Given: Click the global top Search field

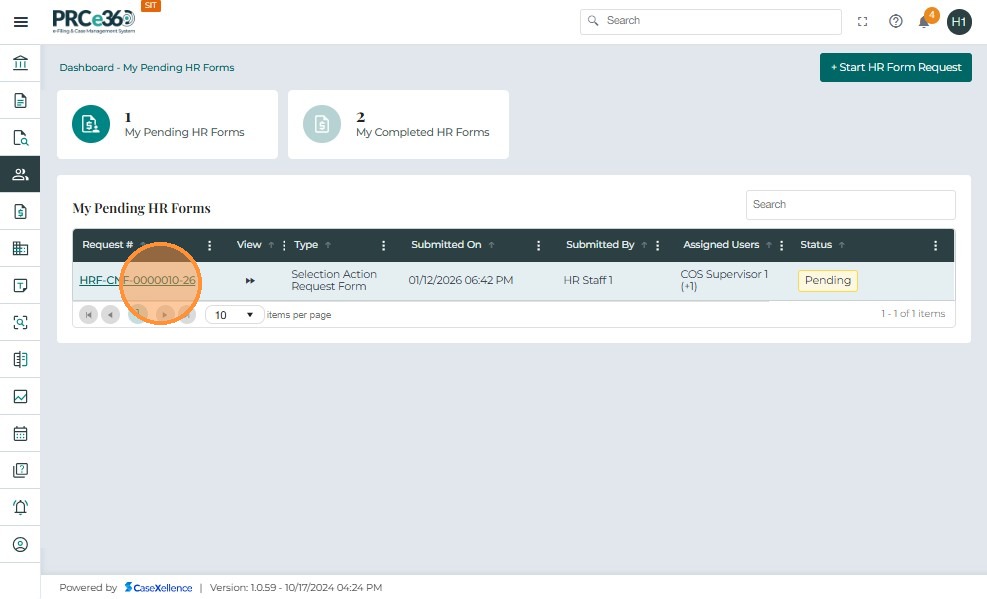Looking at the screenshot, I should pos(711,21).
